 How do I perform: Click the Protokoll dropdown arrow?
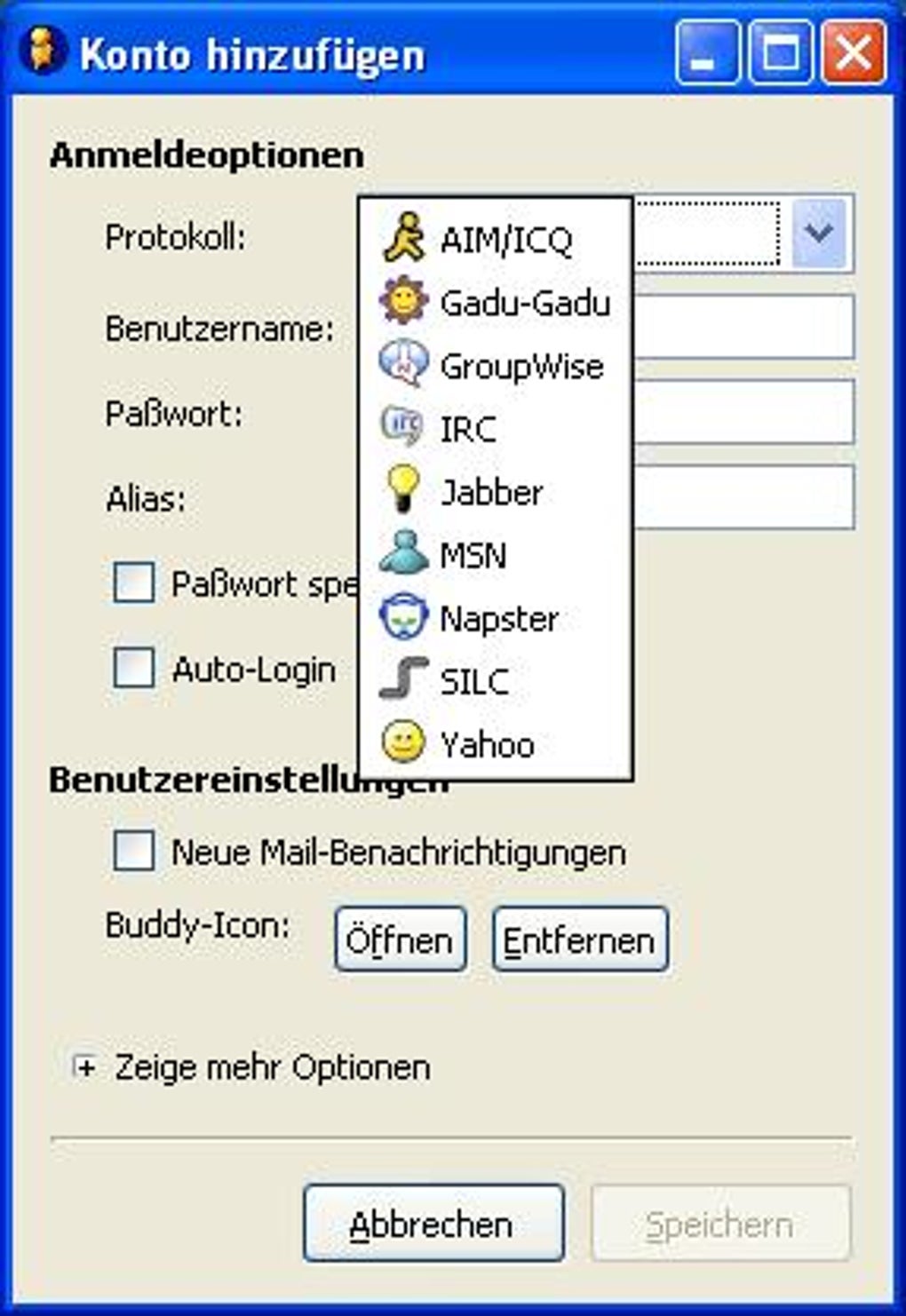(x=817, y=234)
